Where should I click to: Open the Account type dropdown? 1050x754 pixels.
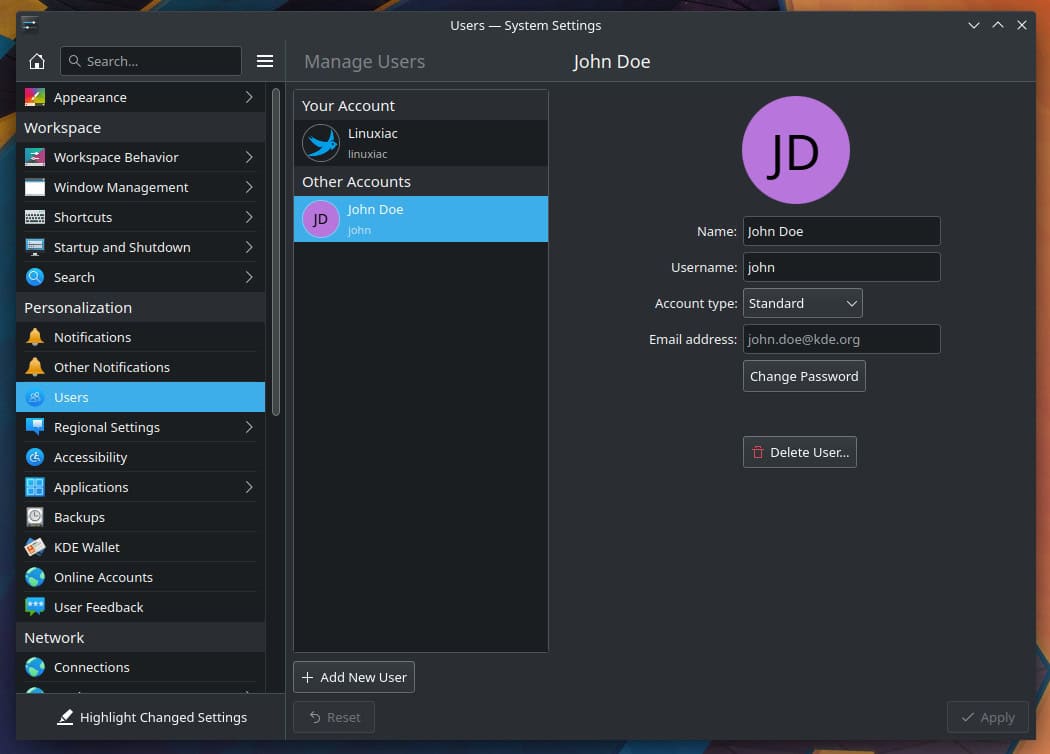(x=802, y=303)
